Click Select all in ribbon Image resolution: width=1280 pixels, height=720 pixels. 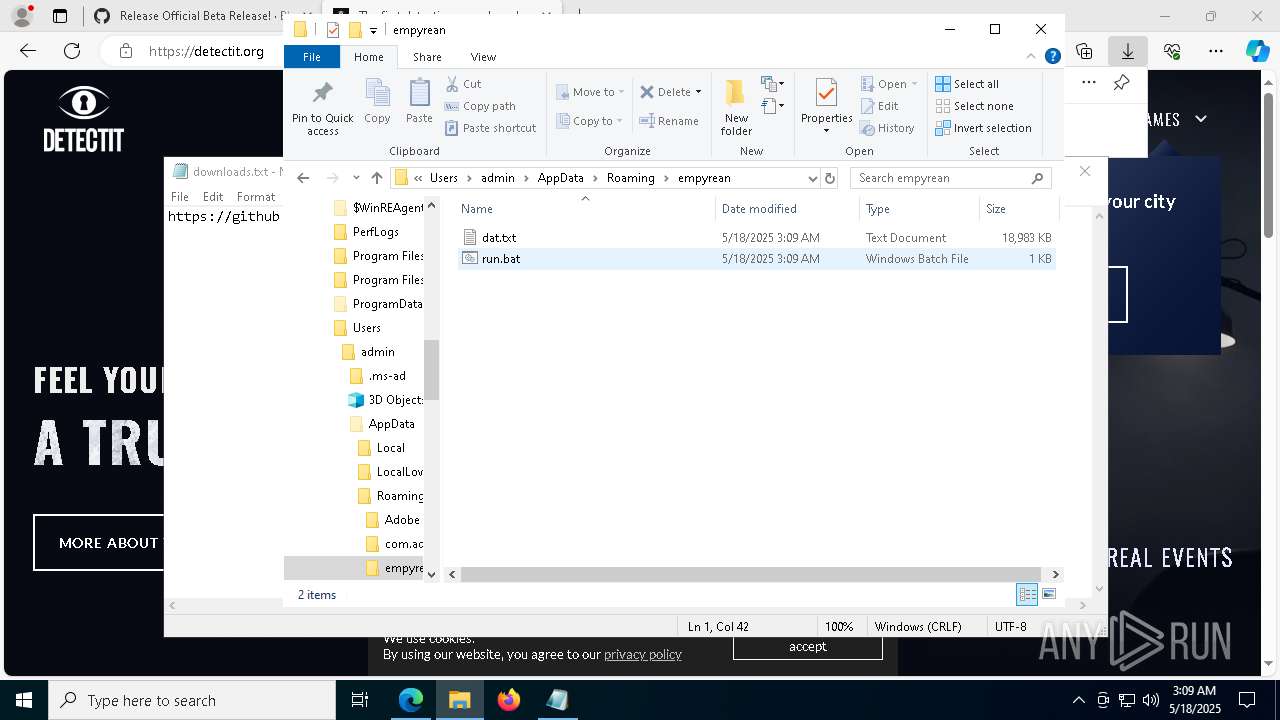[967, 84]
